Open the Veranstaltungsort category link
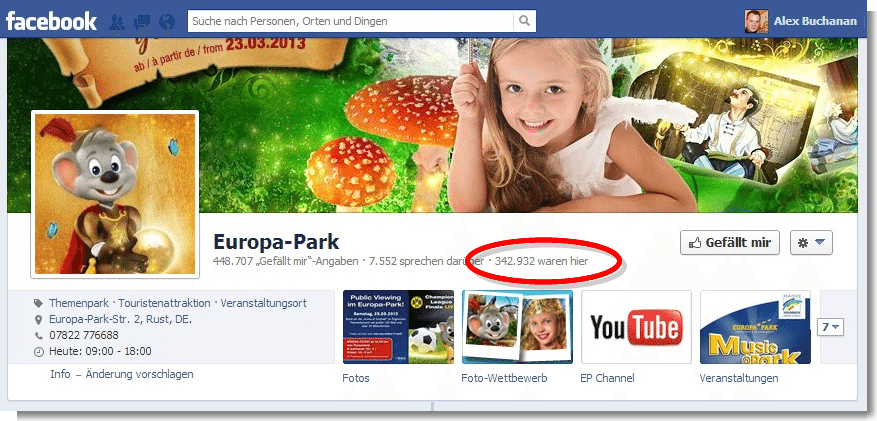The image size is (877, 421). (x=263, y=303)
